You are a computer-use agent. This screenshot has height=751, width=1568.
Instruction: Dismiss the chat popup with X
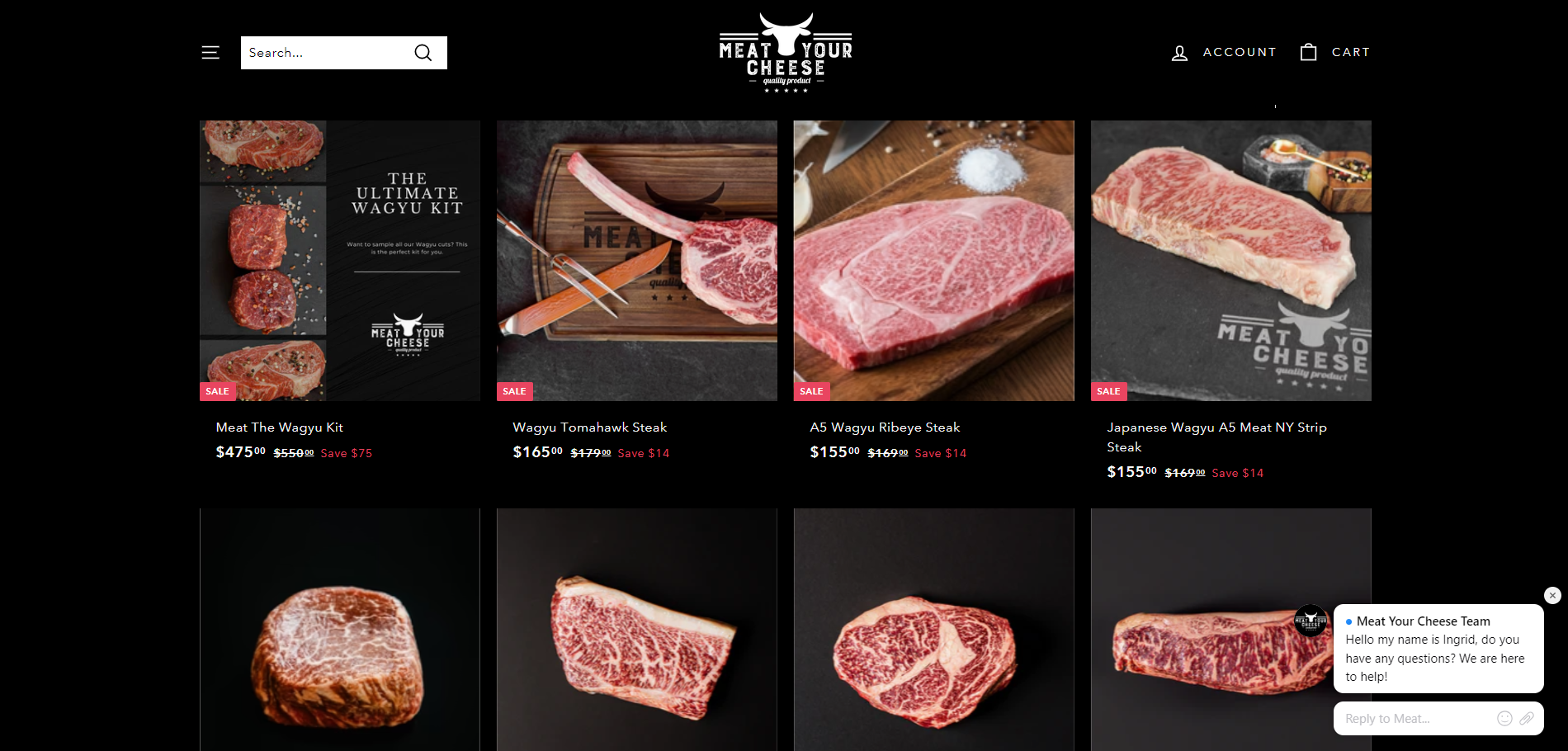tap(1552, 595)
